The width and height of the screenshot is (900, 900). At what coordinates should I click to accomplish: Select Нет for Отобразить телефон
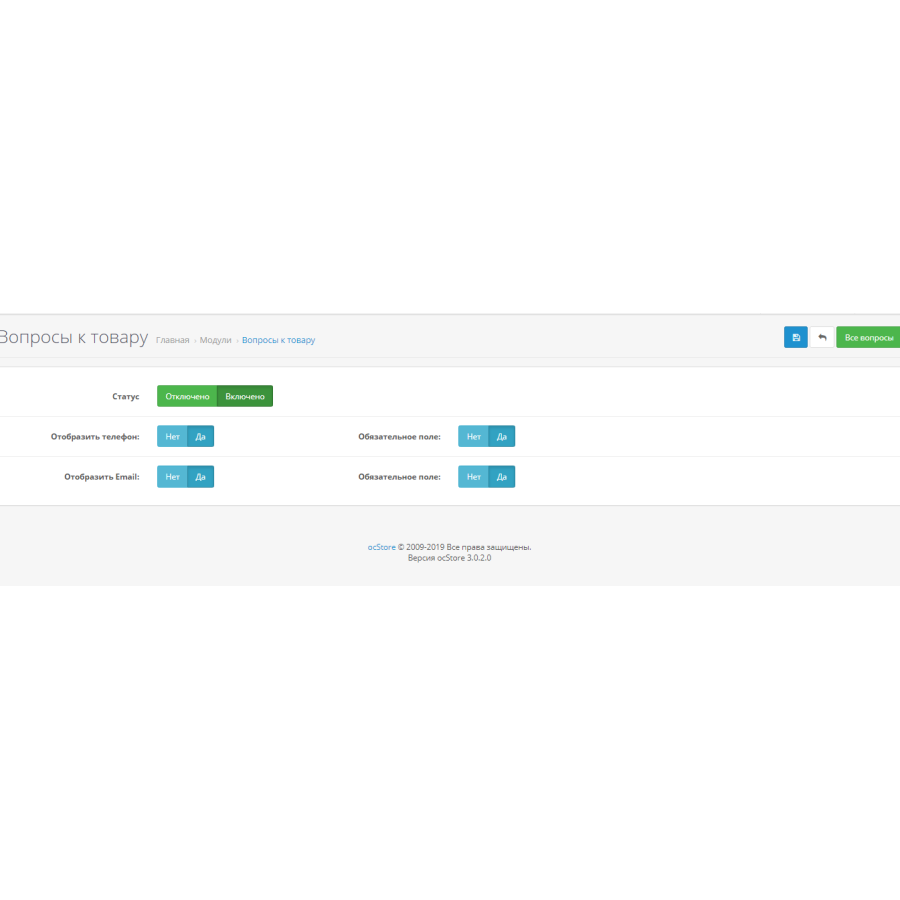coord(172,436)
